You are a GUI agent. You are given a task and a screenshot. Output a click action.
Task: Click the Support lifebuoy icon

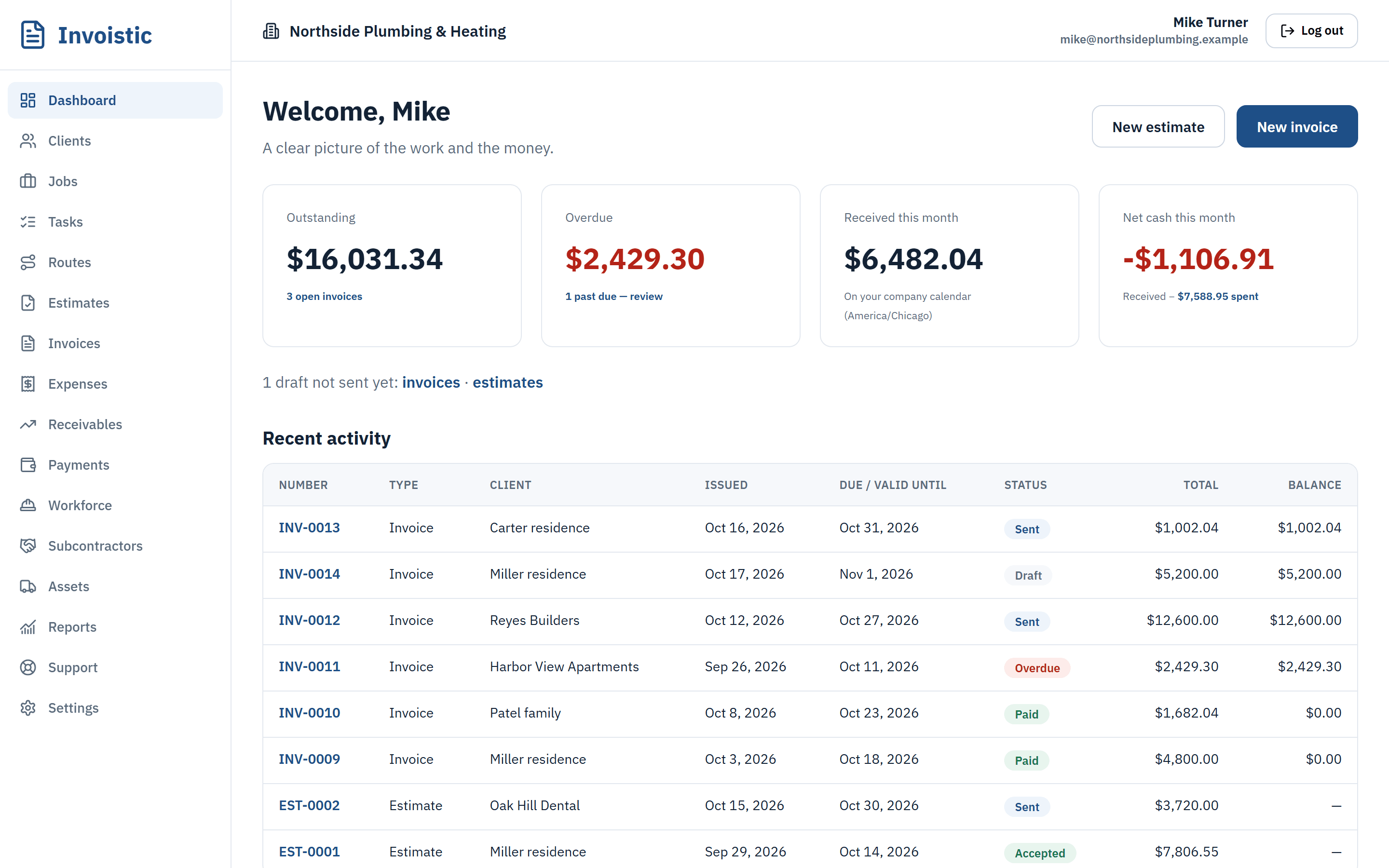click(28, 667)
